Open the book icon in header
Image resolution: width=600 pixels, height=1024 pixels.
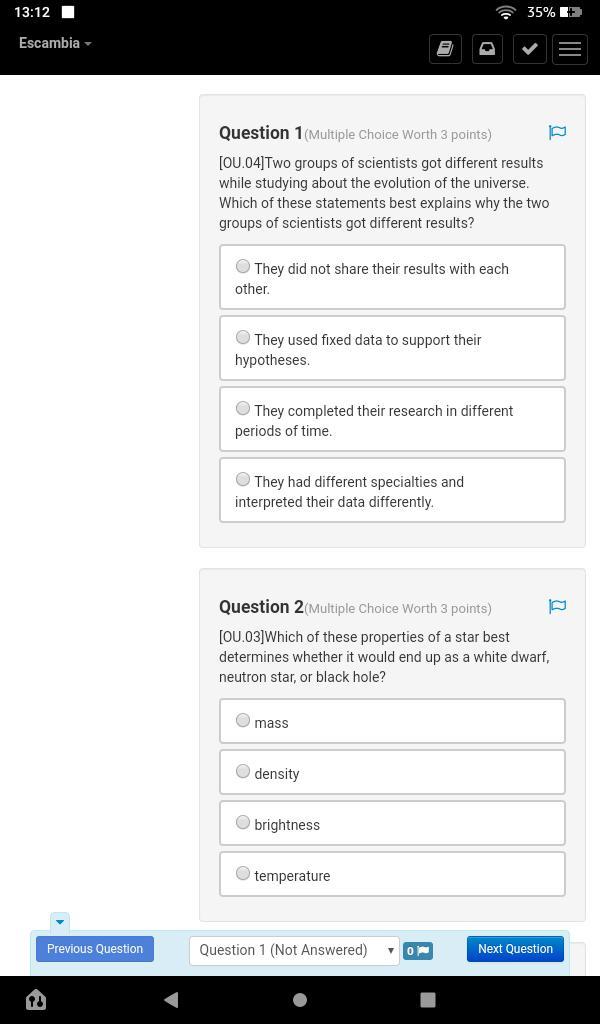[445, 48]
